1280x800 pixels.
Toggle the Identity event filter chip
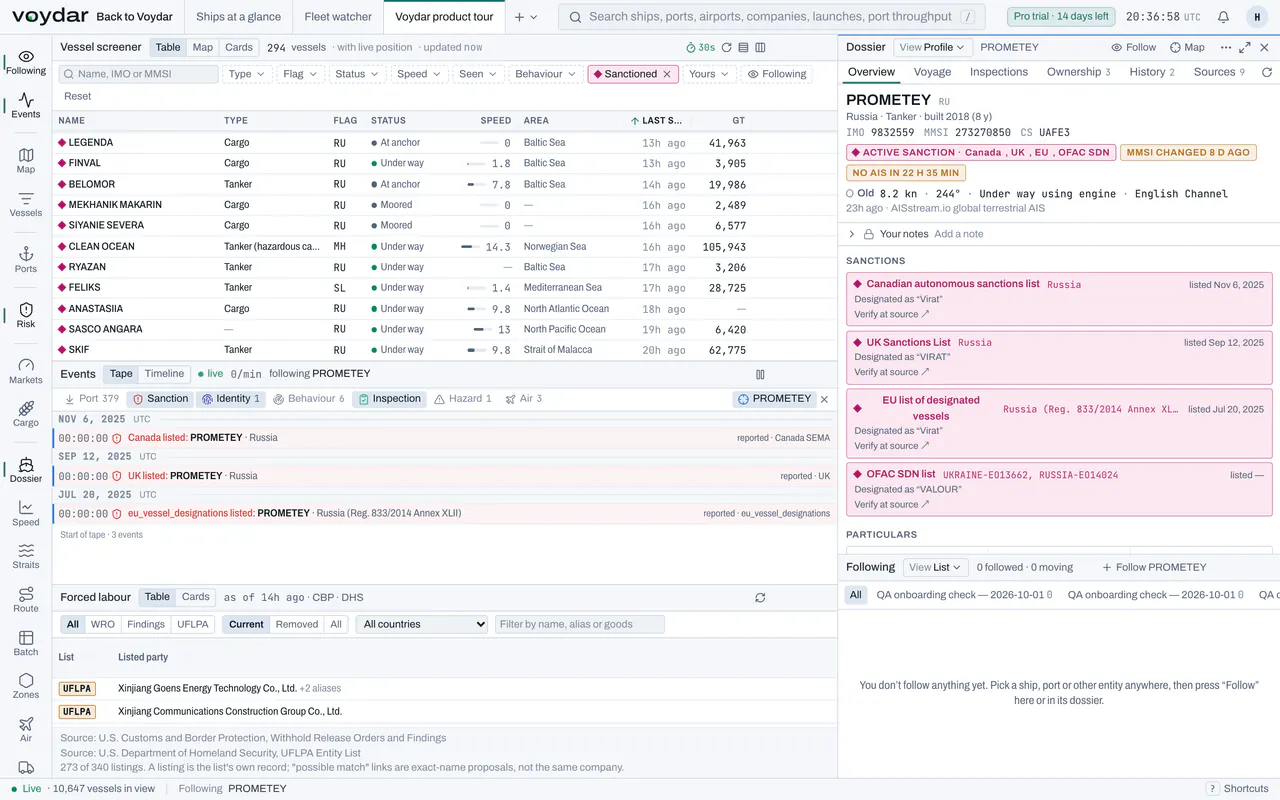231,399
